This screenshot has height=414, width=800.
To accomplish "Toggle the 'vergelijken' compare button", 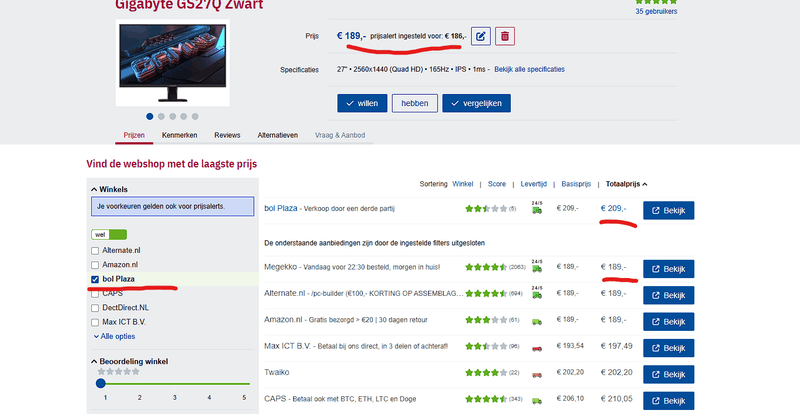I will (477, 103).
